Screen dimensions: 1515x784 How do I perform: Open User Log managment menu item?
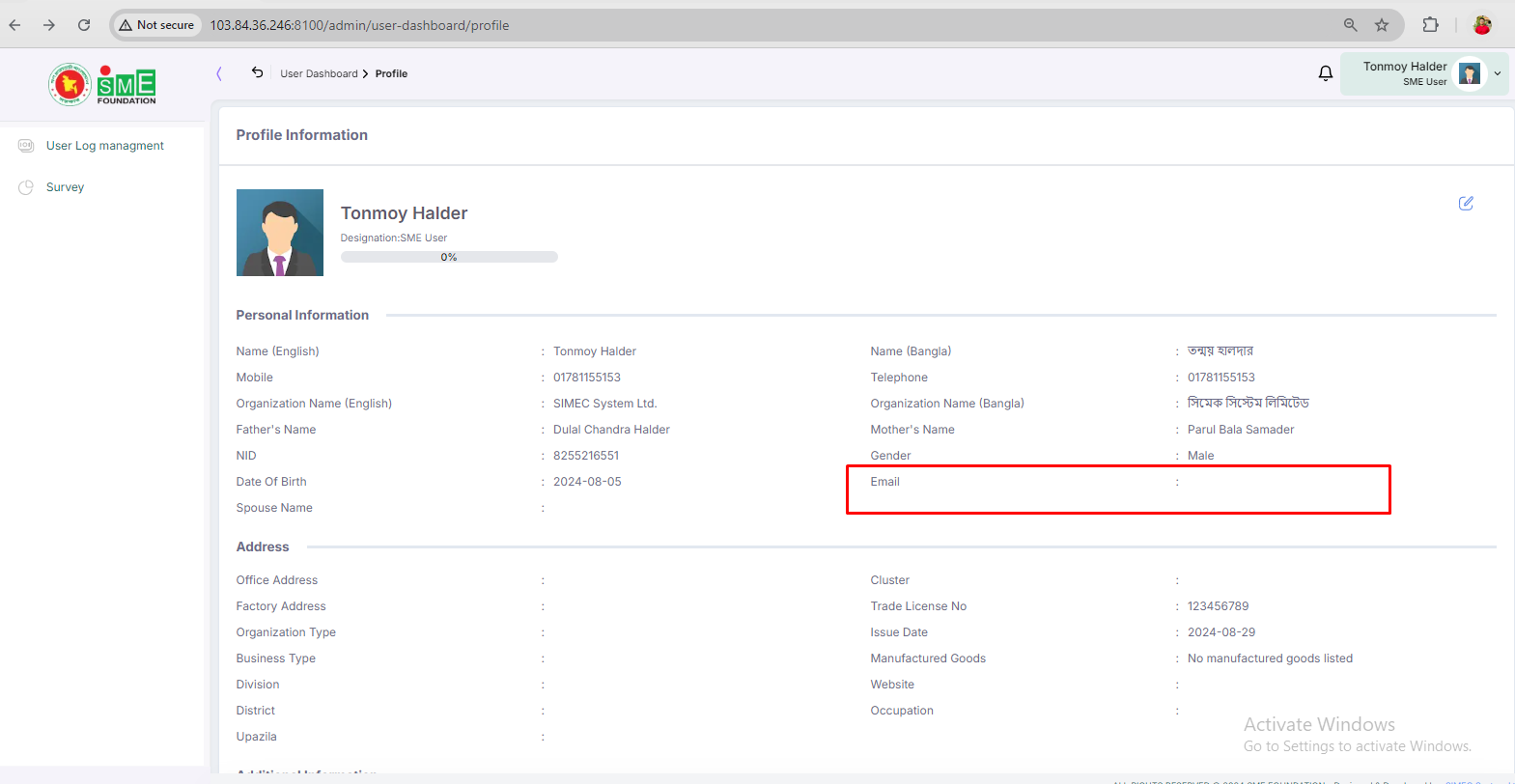point(105,146)
